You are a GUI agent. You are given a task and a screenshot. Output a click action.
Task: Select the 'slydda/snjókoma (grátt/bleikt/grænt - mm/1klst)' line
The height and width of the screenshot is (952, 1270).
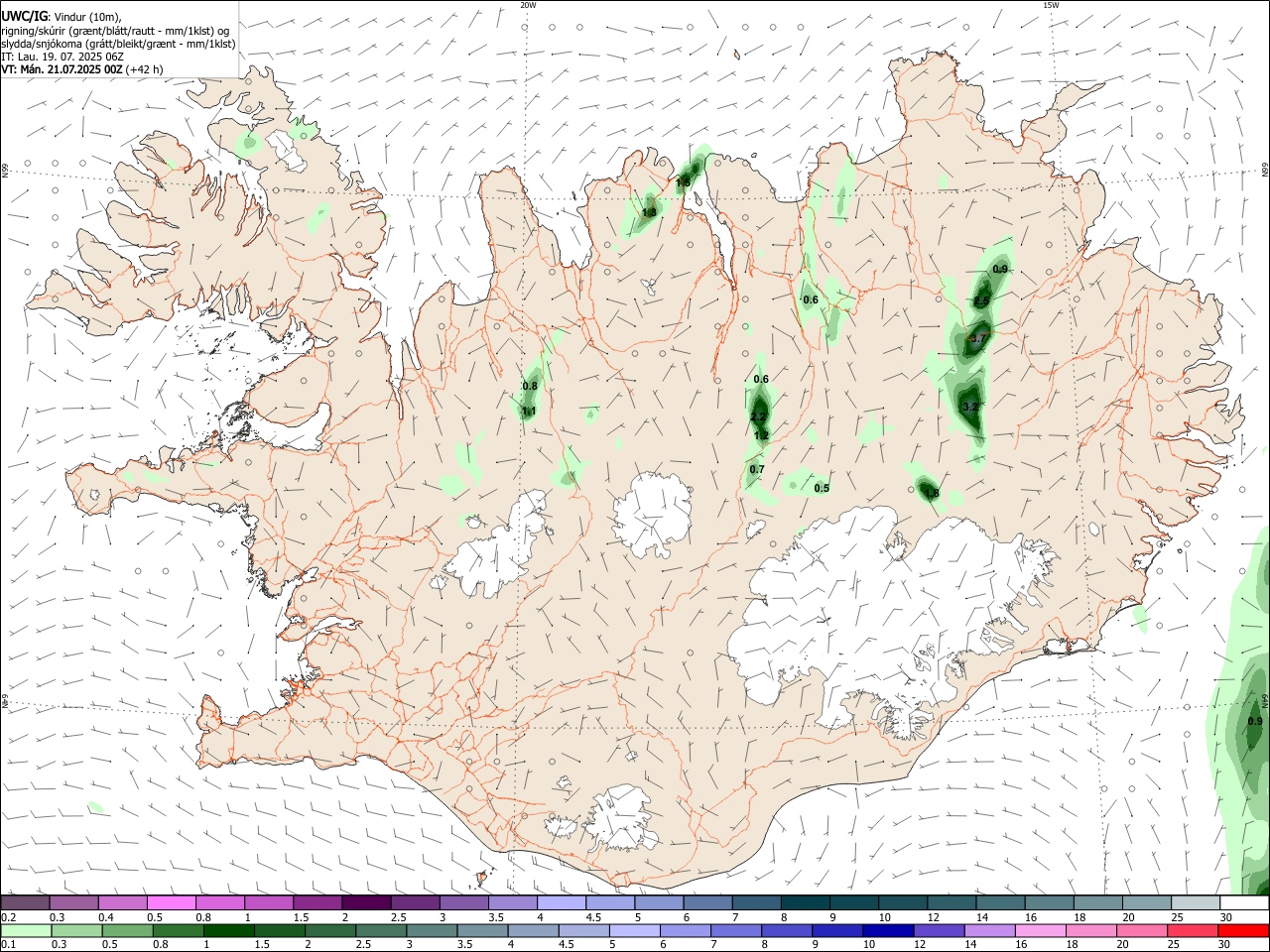pos(118,43)
